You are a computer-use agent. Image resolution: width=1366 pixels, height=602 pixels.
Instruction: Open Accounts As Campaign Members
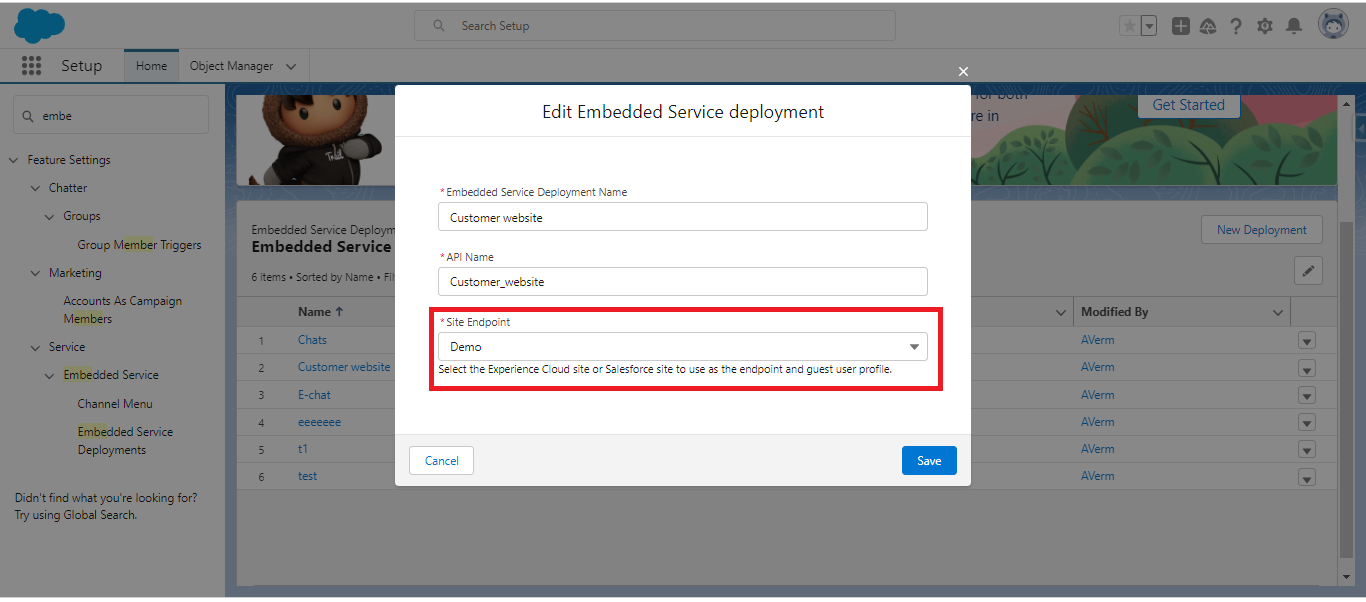tap(123, 310)
